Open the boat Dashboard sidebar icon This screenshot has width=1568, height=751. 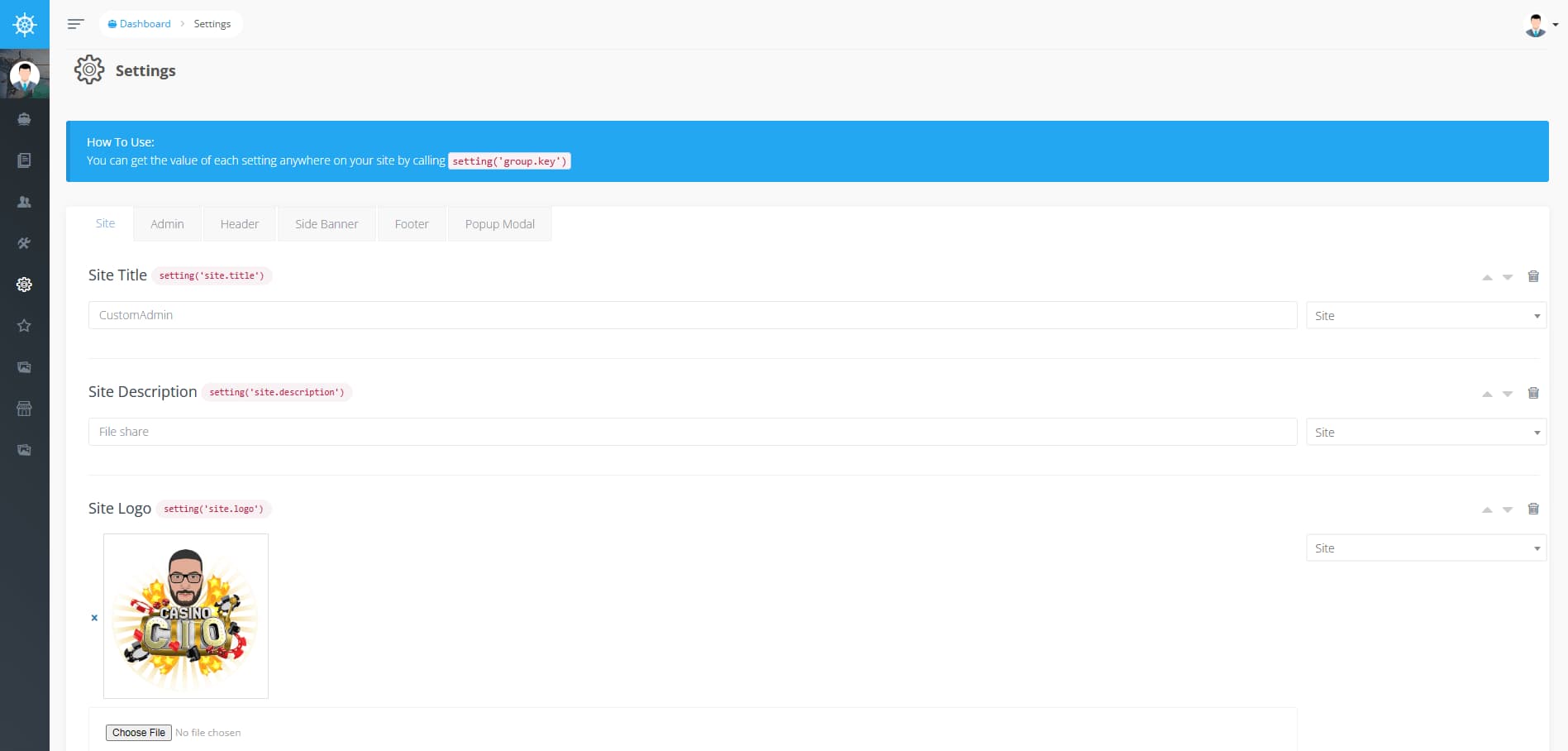click(24, 119)
